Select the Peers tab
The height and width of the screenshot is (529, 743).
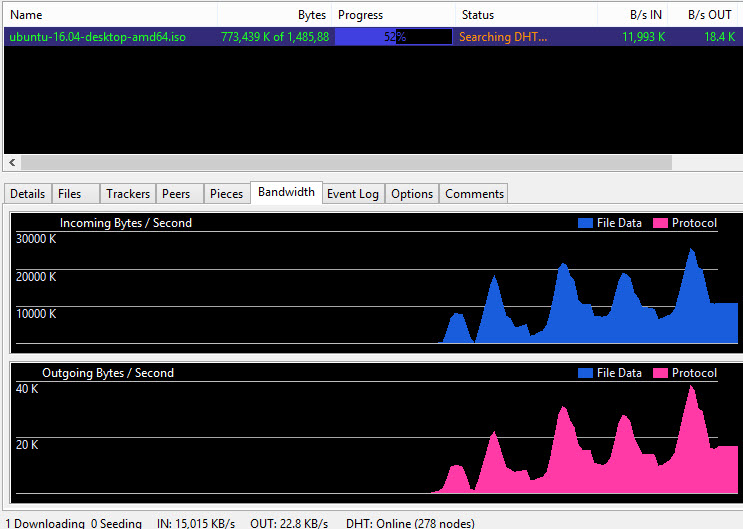pyautogui.click(x=180, y=194)
